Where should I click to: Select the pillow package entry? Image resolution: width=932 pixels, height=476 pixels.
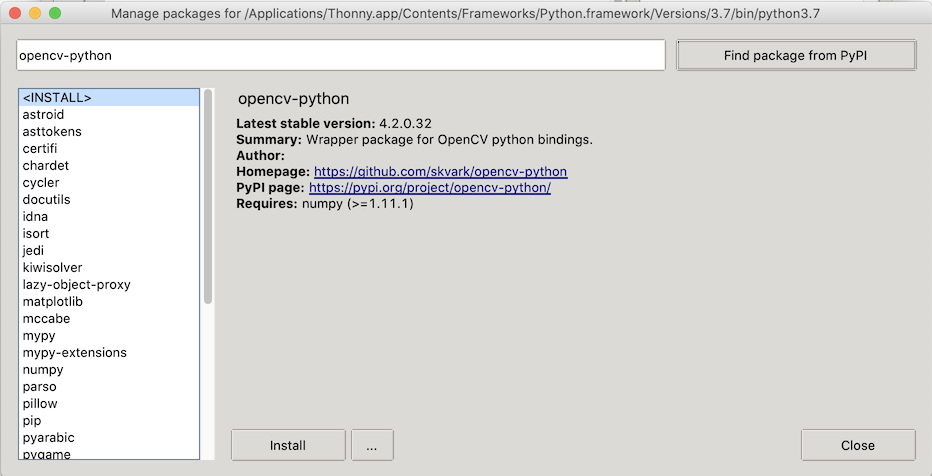coord(40,404)
